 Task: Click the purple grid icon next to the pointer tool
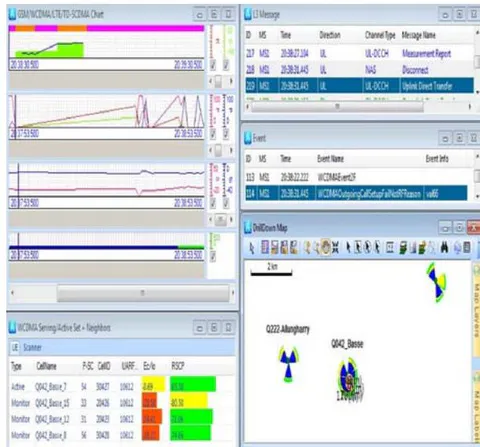pos(265,247)
